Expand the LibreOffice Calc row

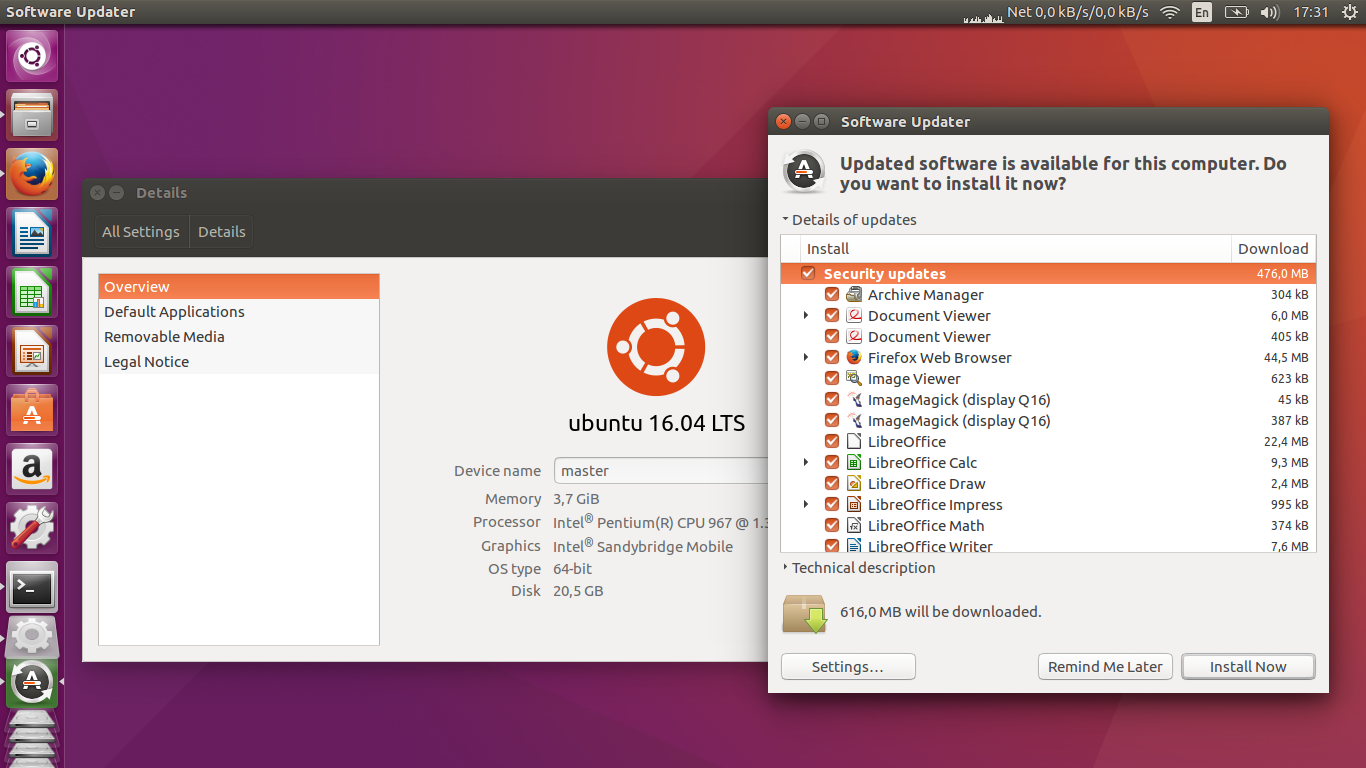(x=806, y=462)
